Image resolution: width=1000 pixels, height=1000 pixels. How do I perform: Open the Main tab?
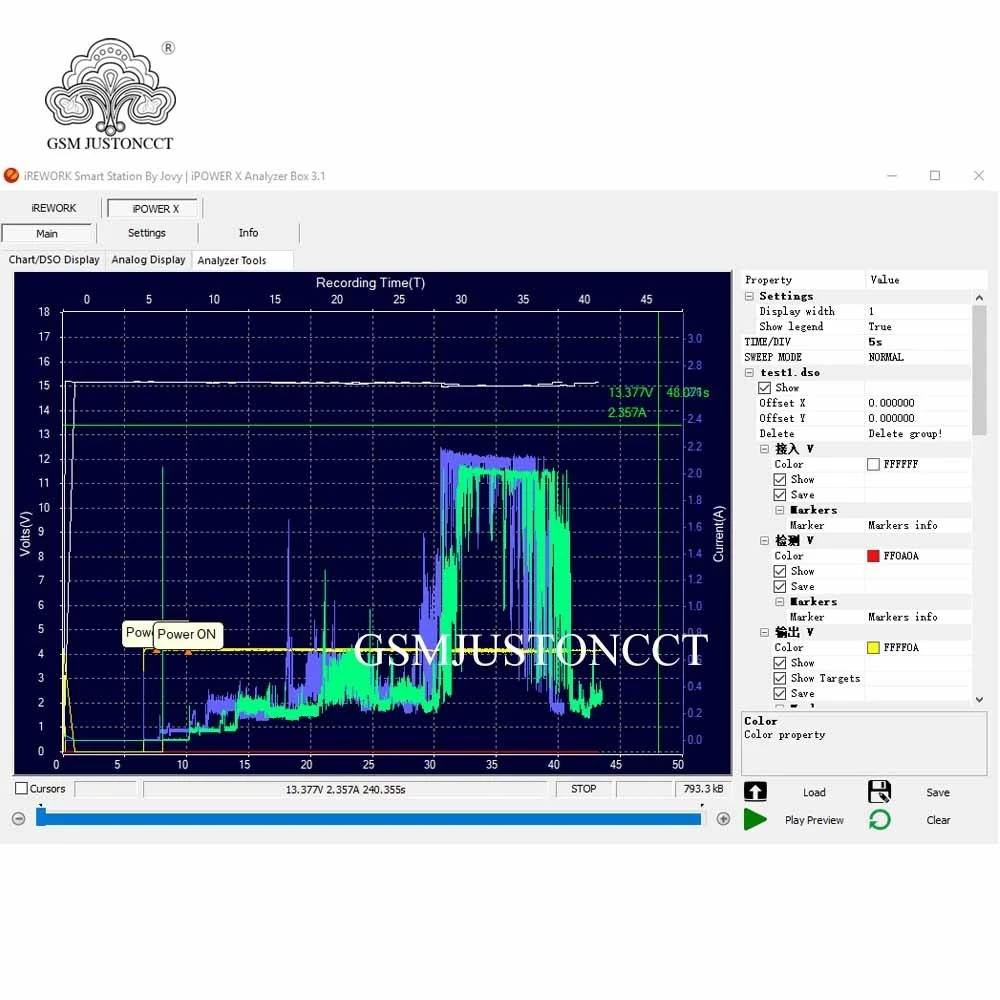pos(47,233)
